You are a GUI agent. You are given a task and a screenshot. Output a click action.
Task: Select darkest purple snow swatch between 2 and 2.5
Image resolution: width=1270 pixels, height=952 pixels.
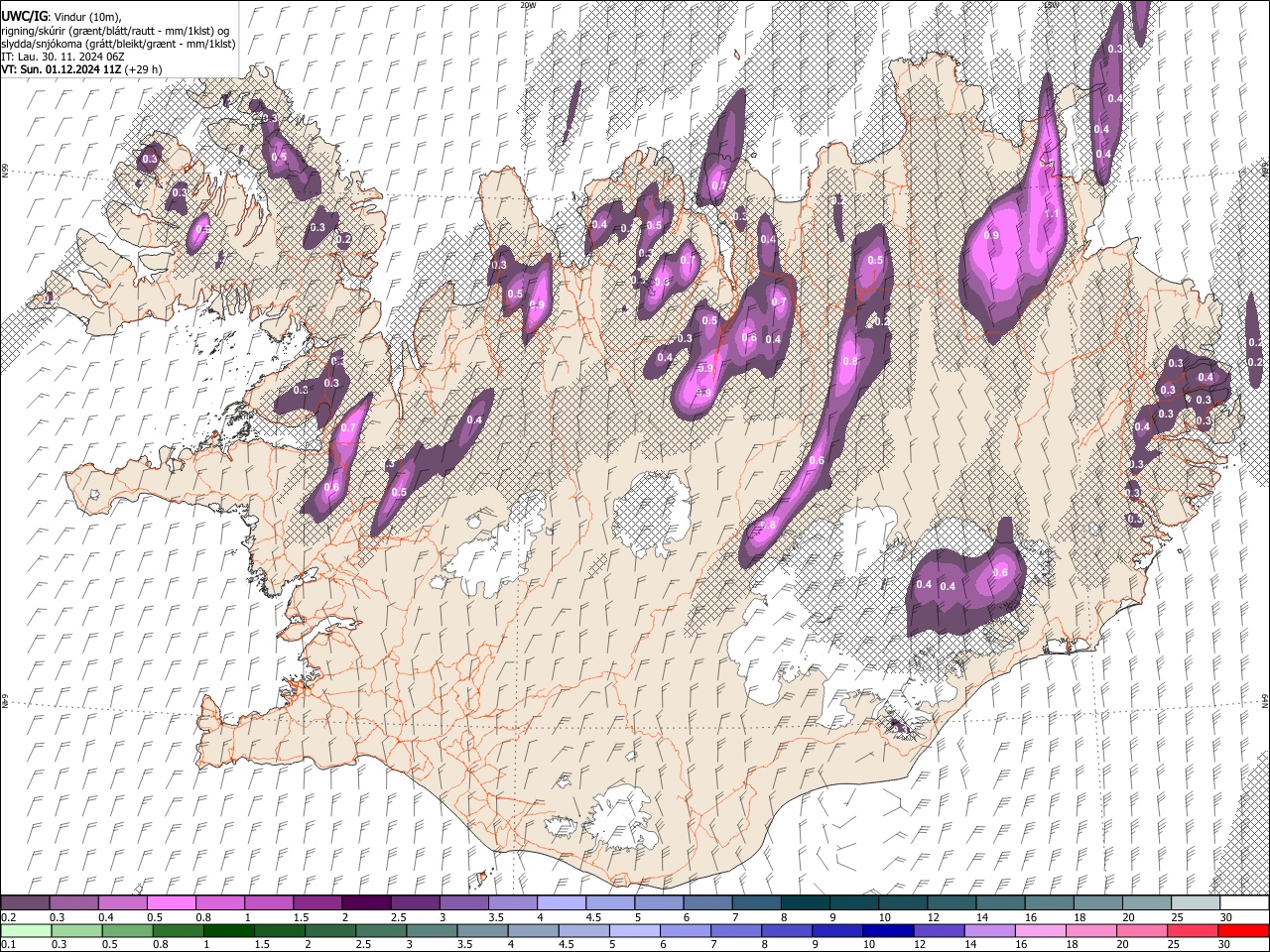tap(365, 903)
